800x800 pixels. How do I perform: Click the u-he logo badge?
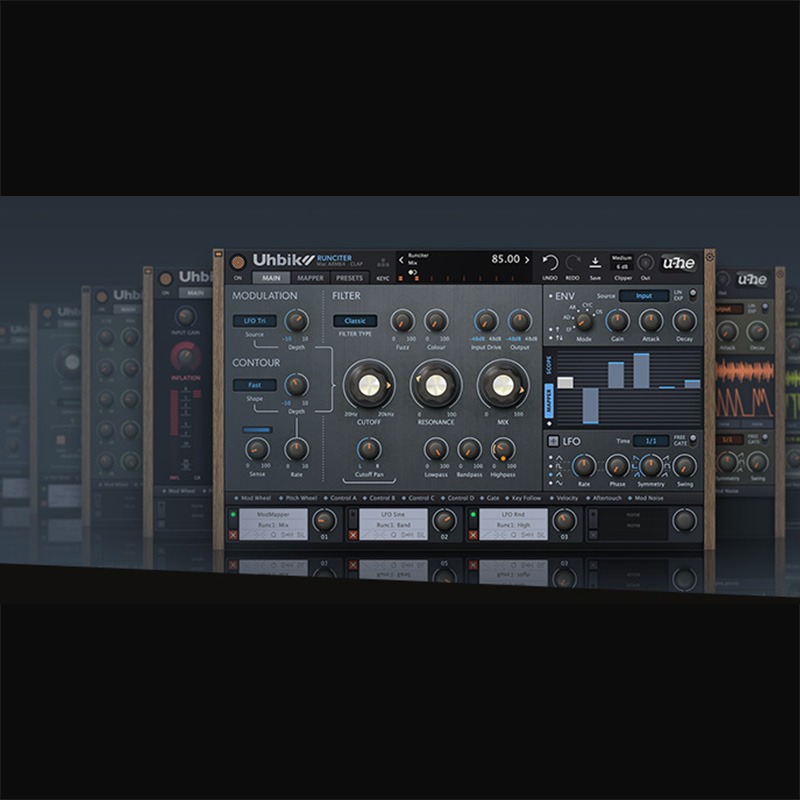tap(679, 263)
